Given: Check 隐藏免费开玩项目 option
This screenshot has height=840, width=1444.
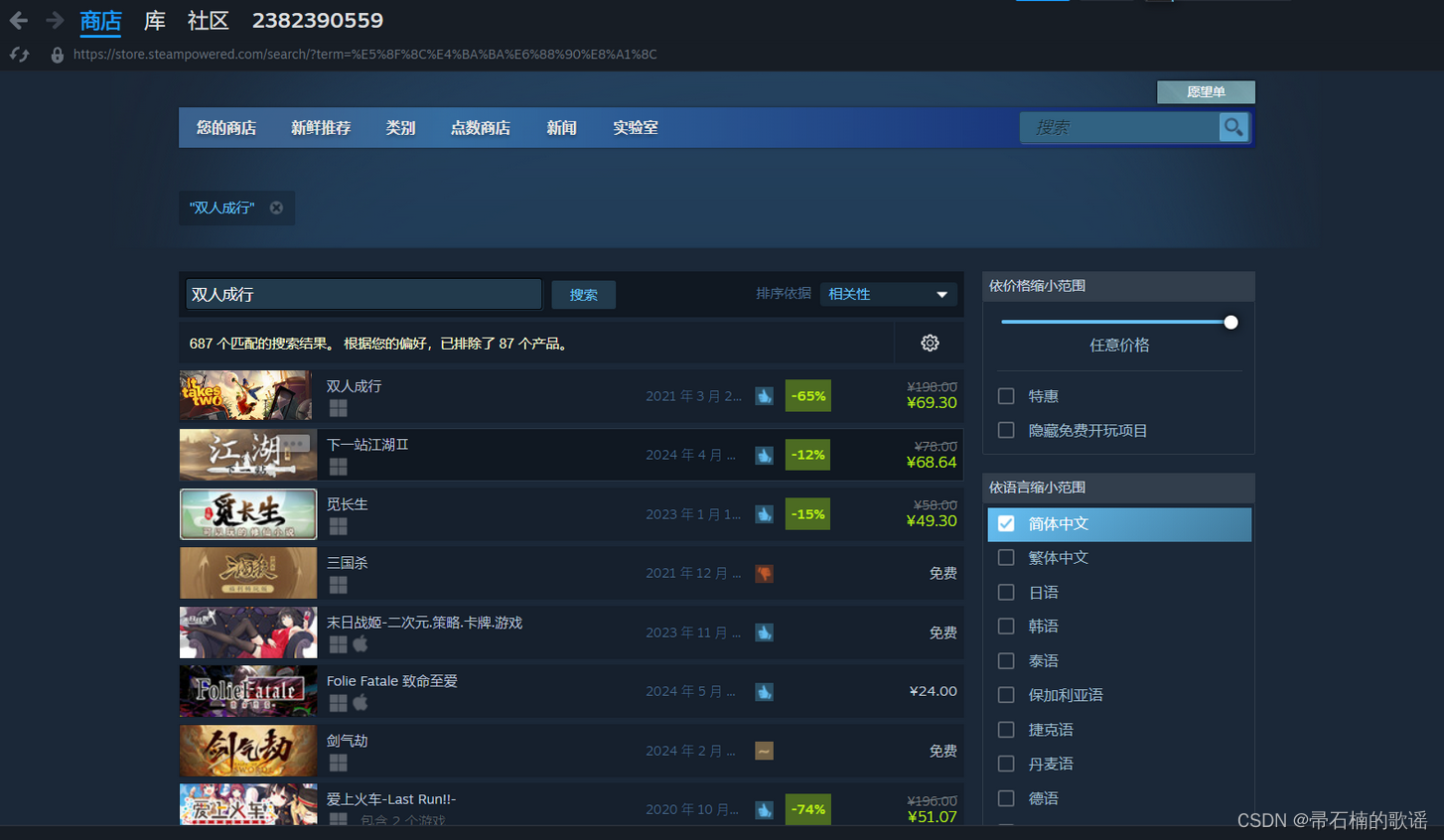Looking at the screenshot, I should (x=1006, y=430).
